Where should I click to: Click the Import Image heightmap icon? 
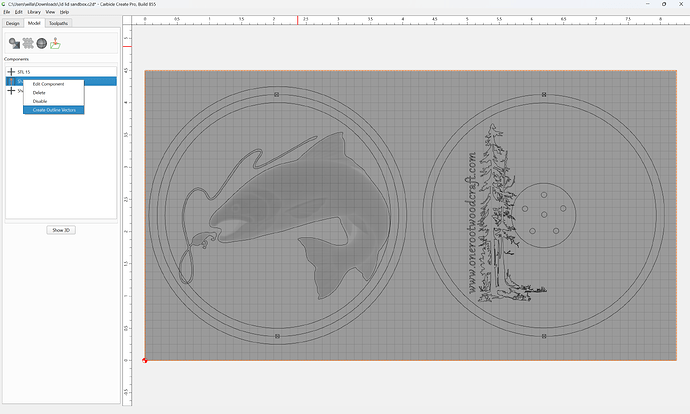pyautogui.click(x=55, y=43)
